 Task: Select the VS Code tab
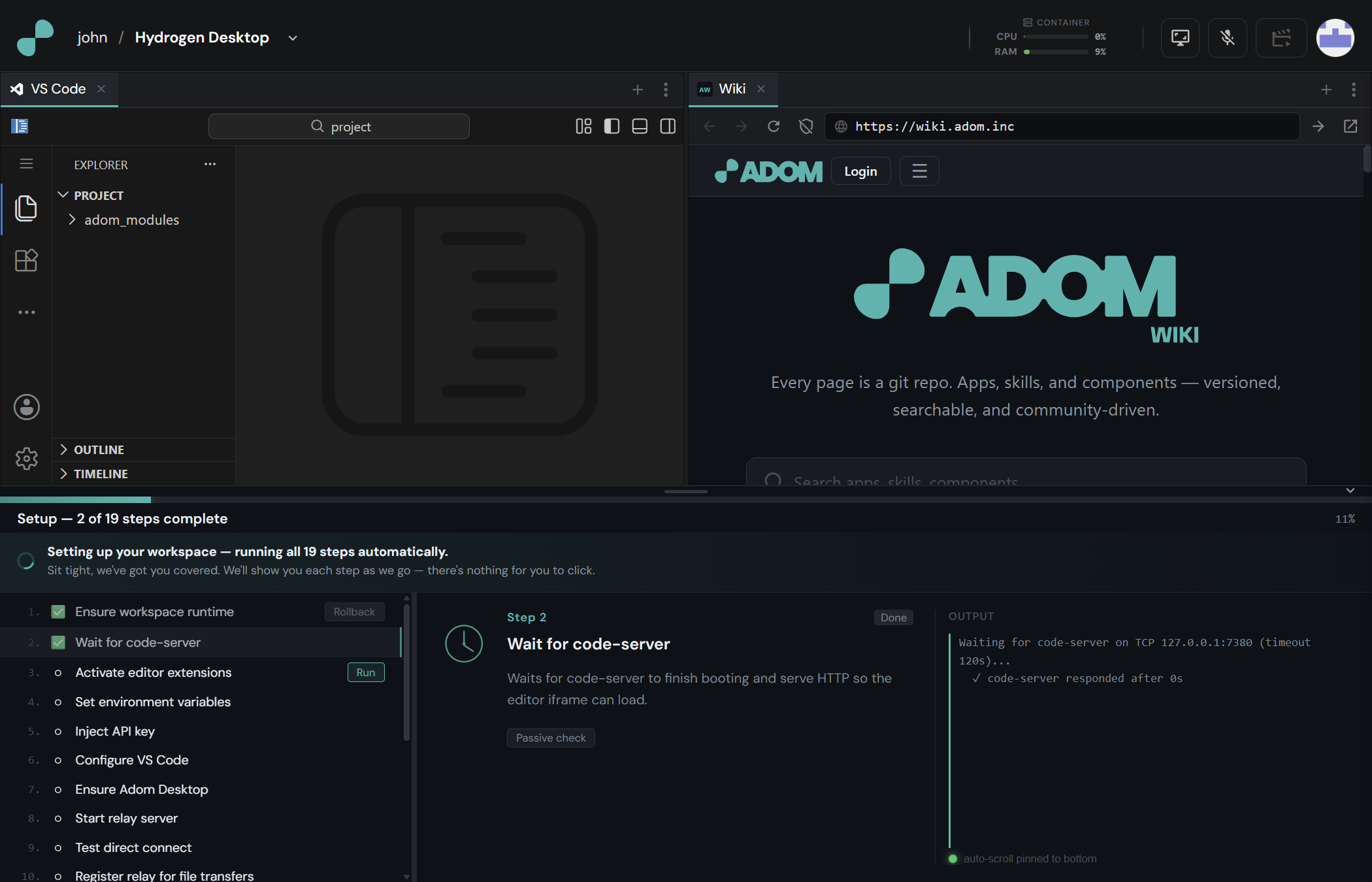tap(58, 89)
